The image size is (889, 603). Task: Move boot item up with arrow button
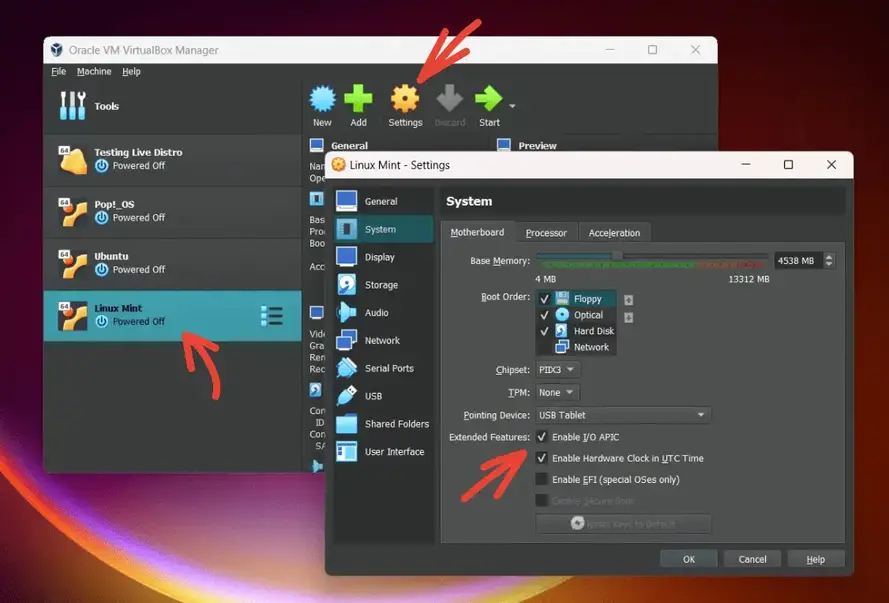point(628,300)
